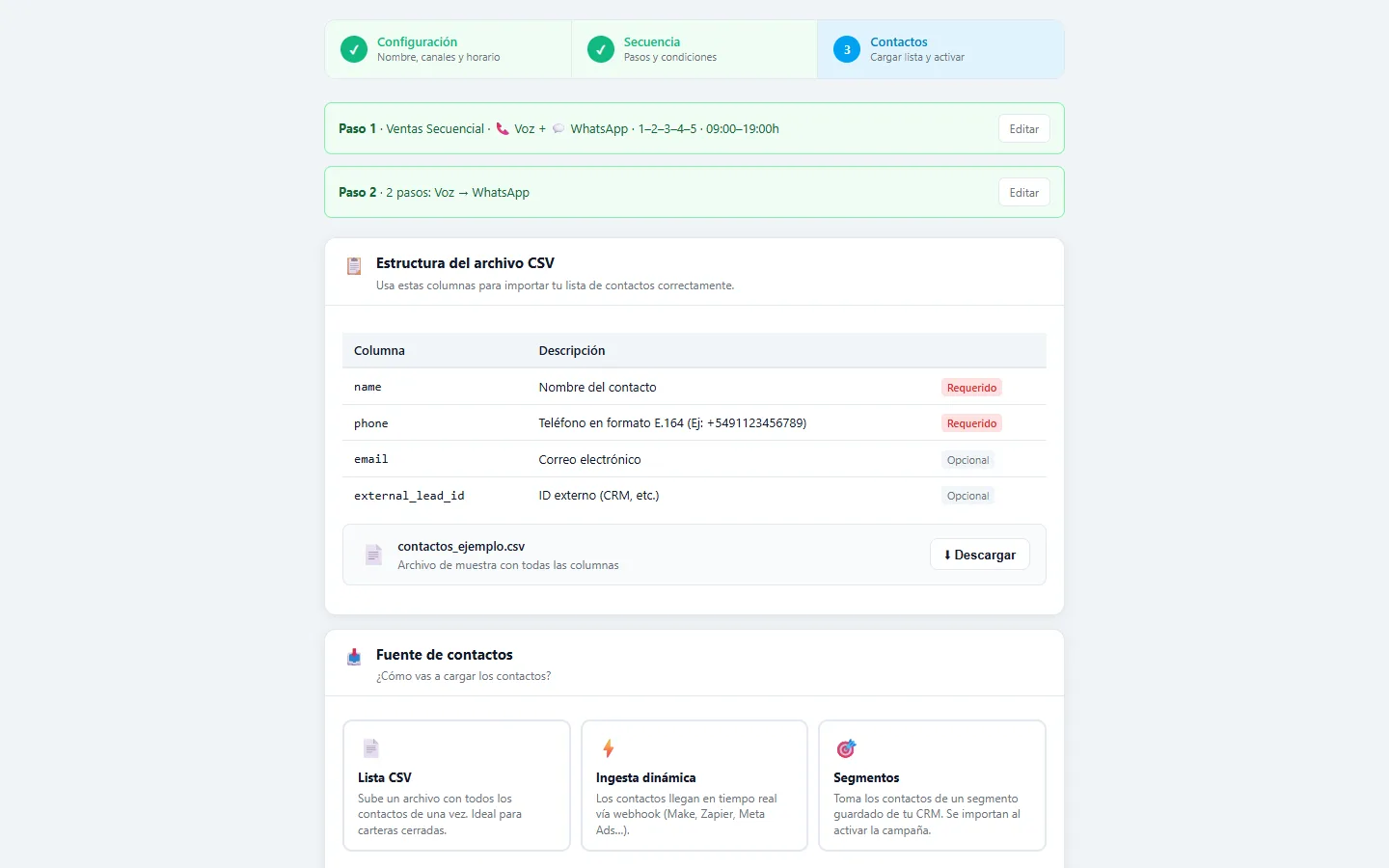Click the file icon next to contactos_ejemplo.csv
1389x868 pixels.
tap(373, 555)
